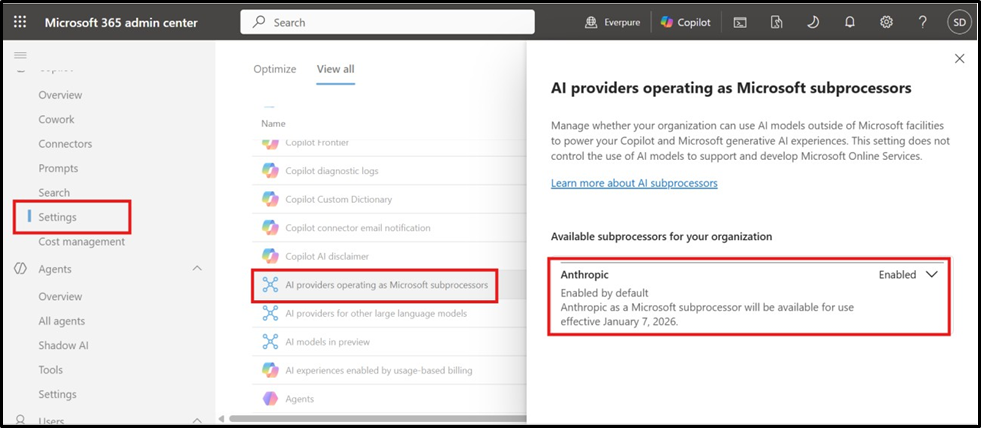Collapse navigation hamburger menu
The width and height of the screenshot is (981, 428).
click(20, 56)
